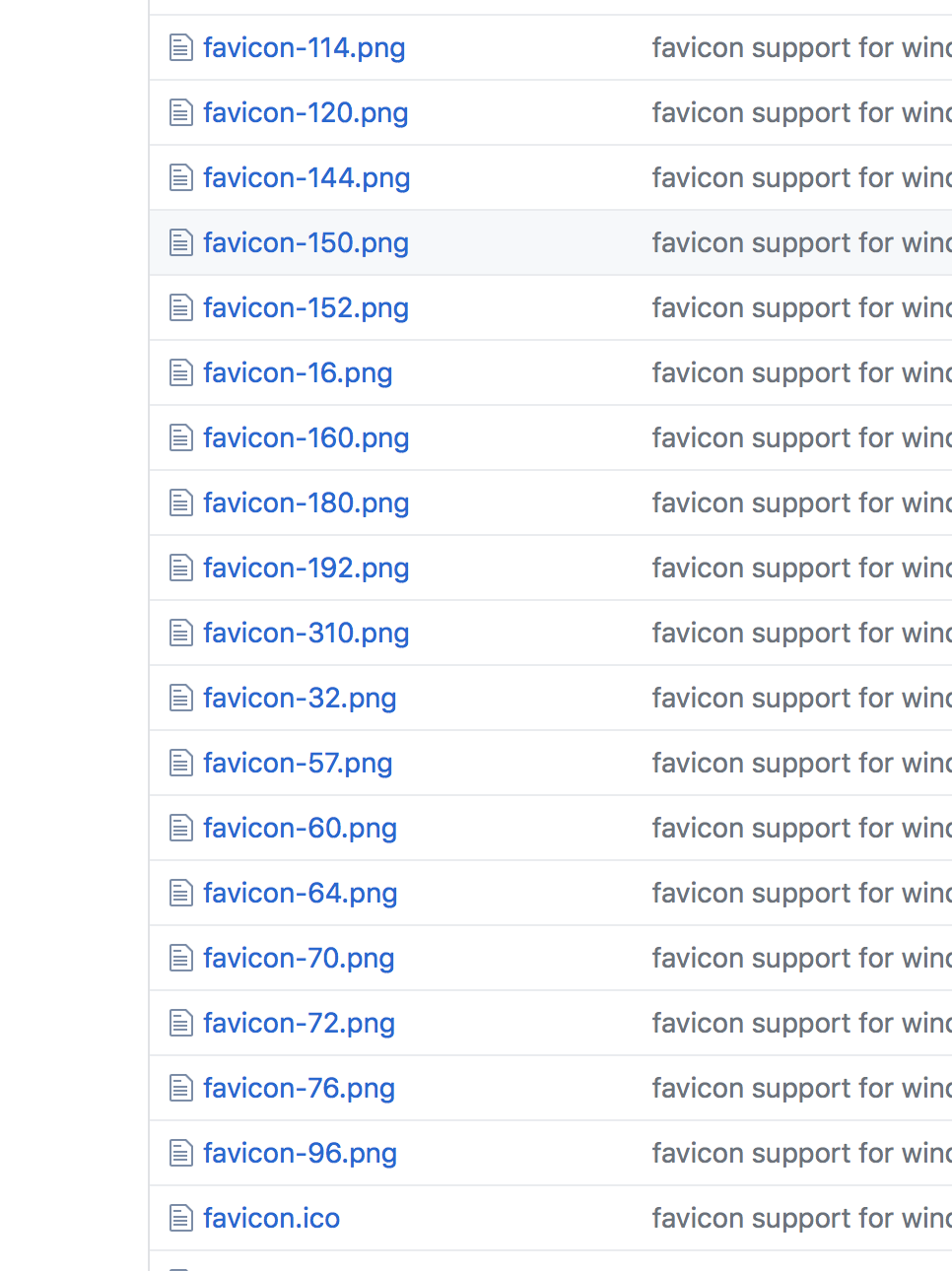Open the favicon-72.png file

[x=299, y=1023]
